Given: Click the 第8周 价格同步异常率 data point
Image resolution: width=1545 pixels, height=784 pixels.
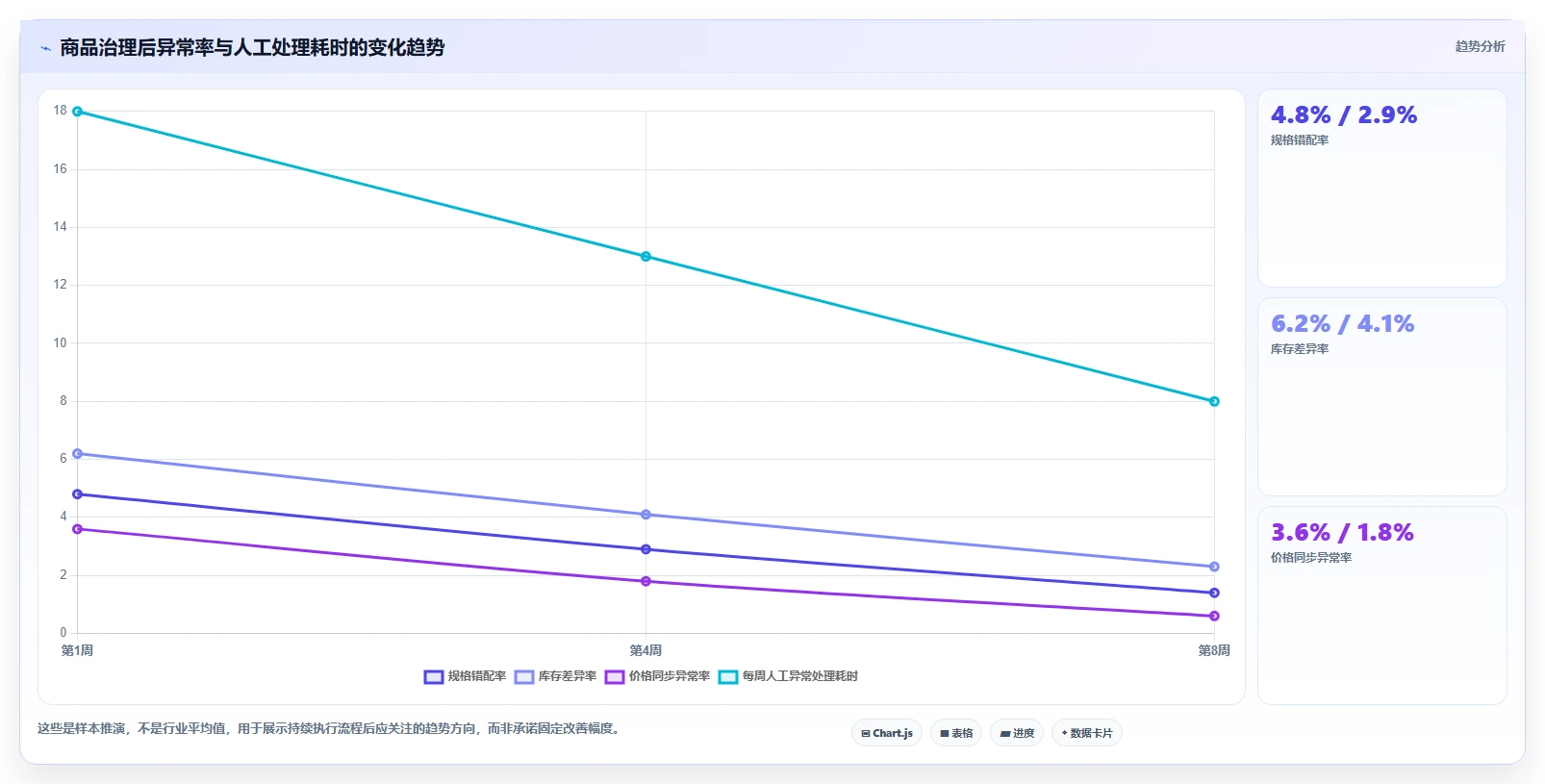Looking at the screenshot, I should pyautogui.click(x=1214, y=616).
